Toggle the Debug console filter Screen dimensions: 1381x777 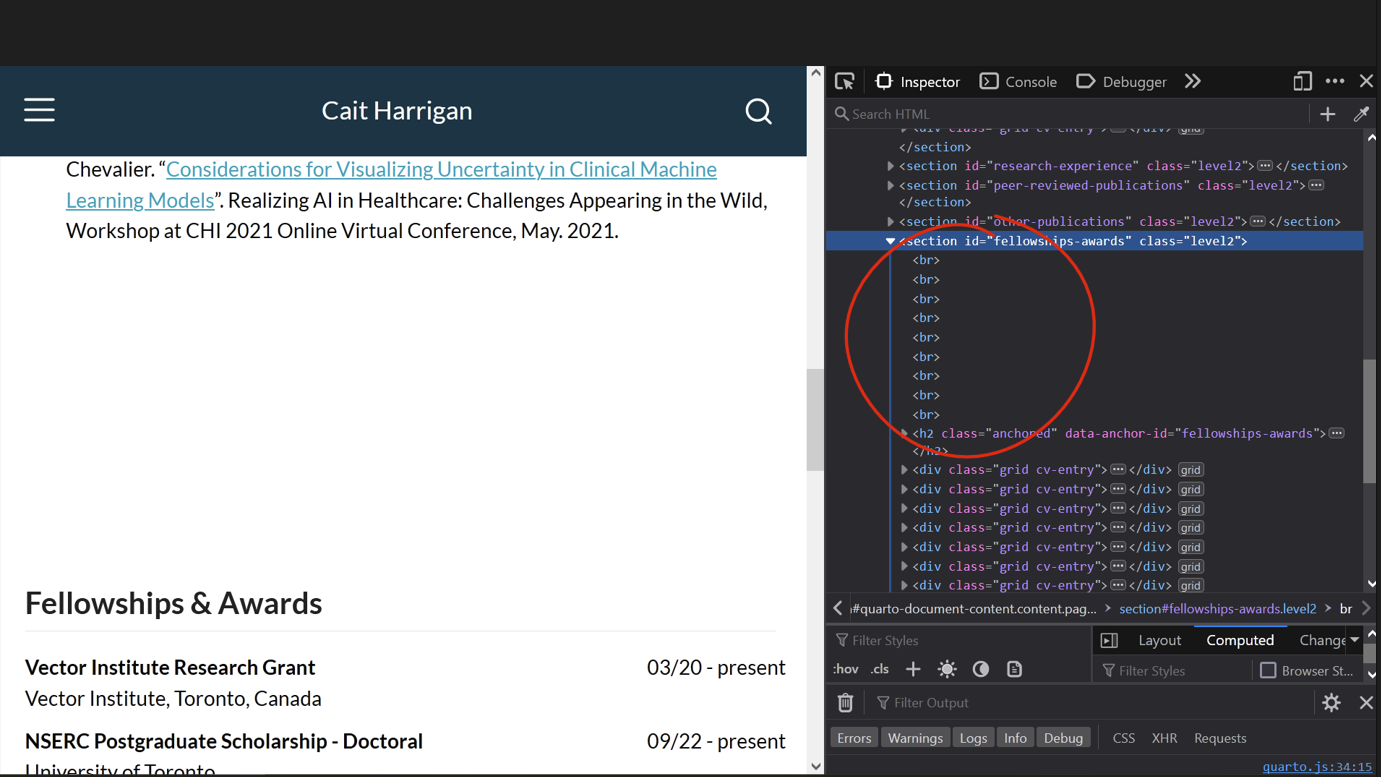(x=1063, y=738)
